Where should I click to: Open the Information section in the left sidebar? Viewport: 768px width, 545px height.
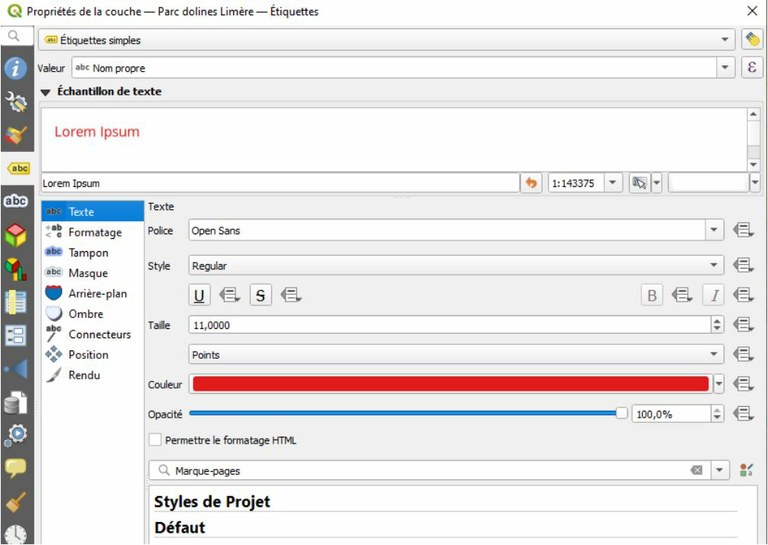[15, 68]
